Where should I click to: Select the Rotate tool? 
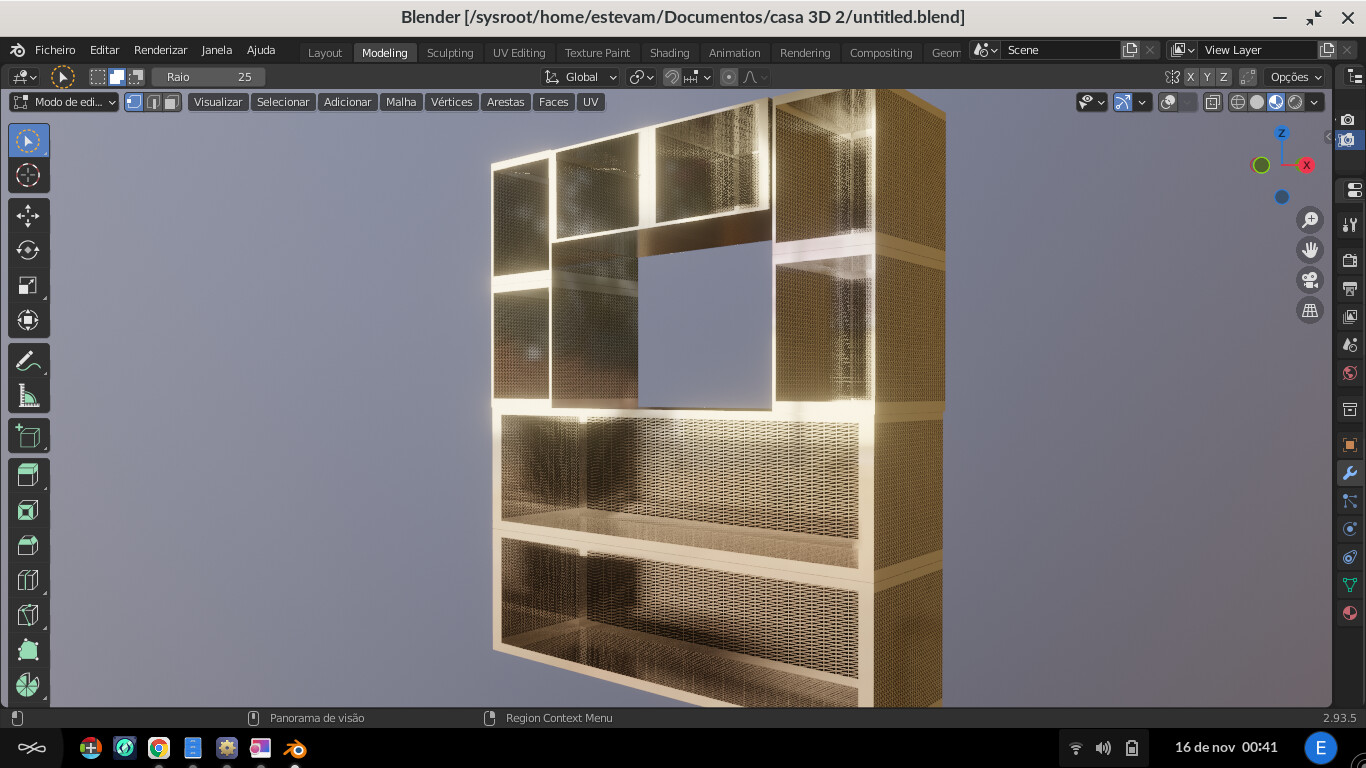pos(28,250)
